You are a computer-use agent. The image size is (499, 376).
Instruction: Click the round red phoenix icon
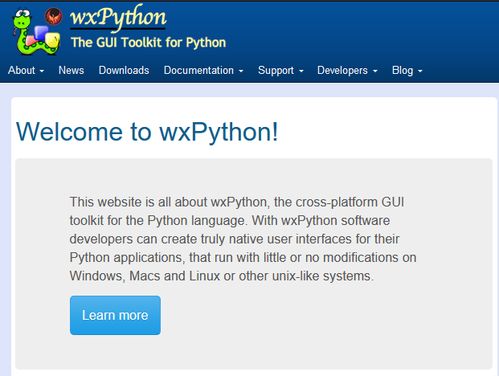(x=54, y=16)
